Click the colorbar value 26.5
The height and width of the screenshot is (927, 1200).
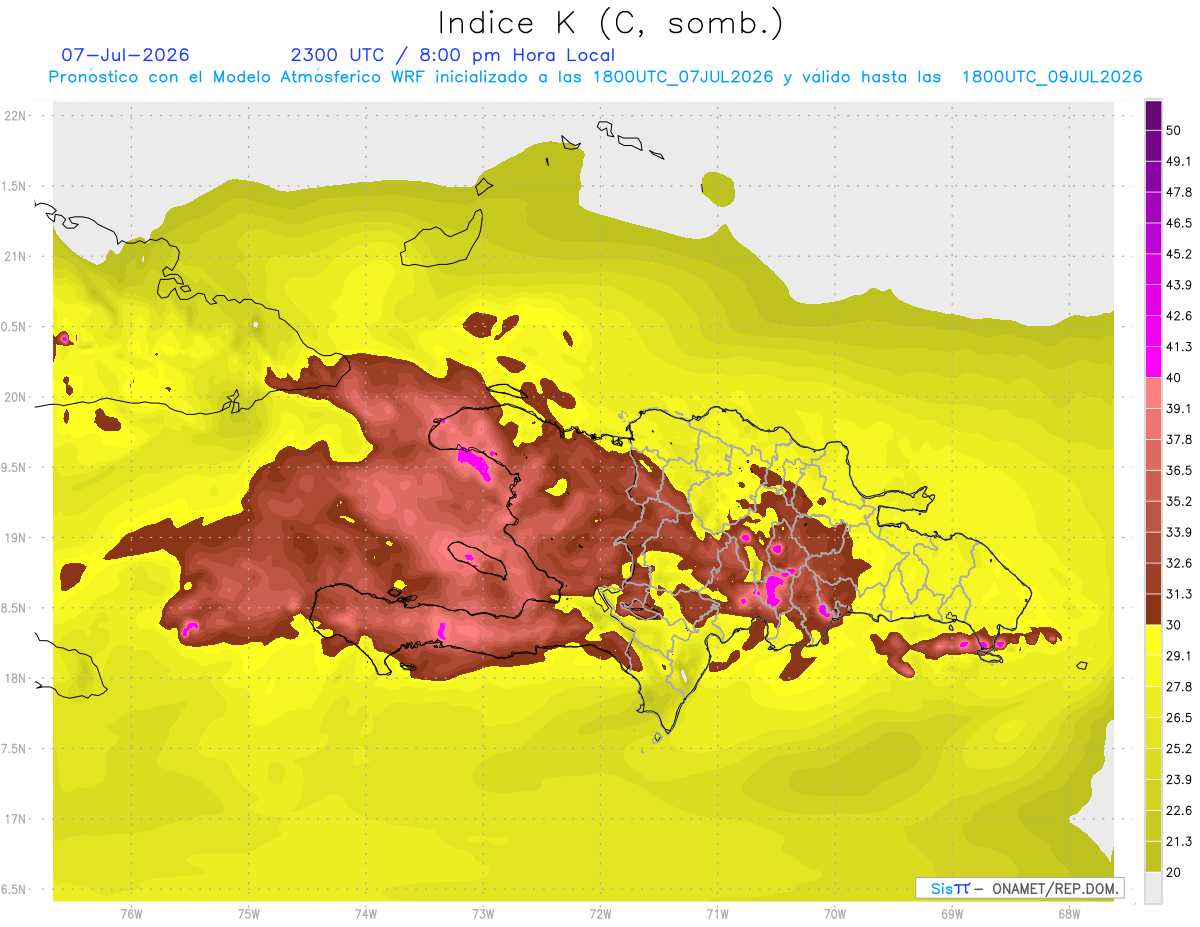[1178, 718]
